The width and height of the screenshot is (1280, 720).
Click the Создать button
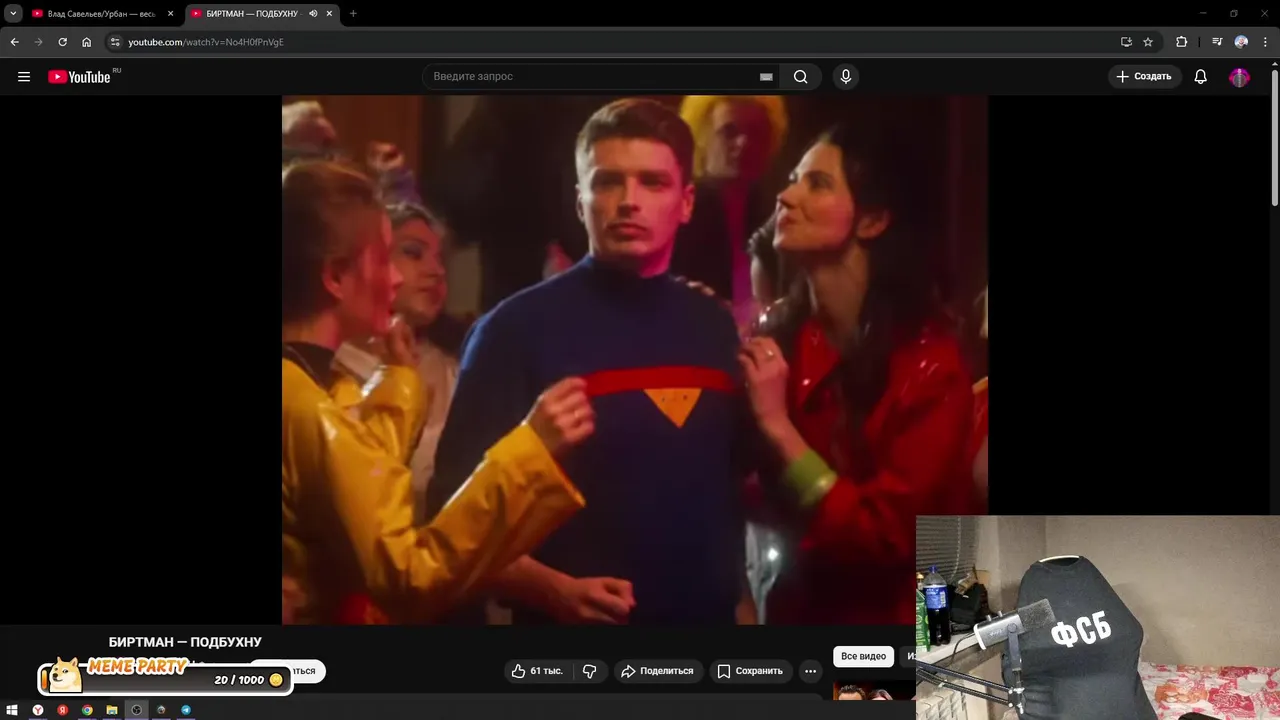(1144, 77)
